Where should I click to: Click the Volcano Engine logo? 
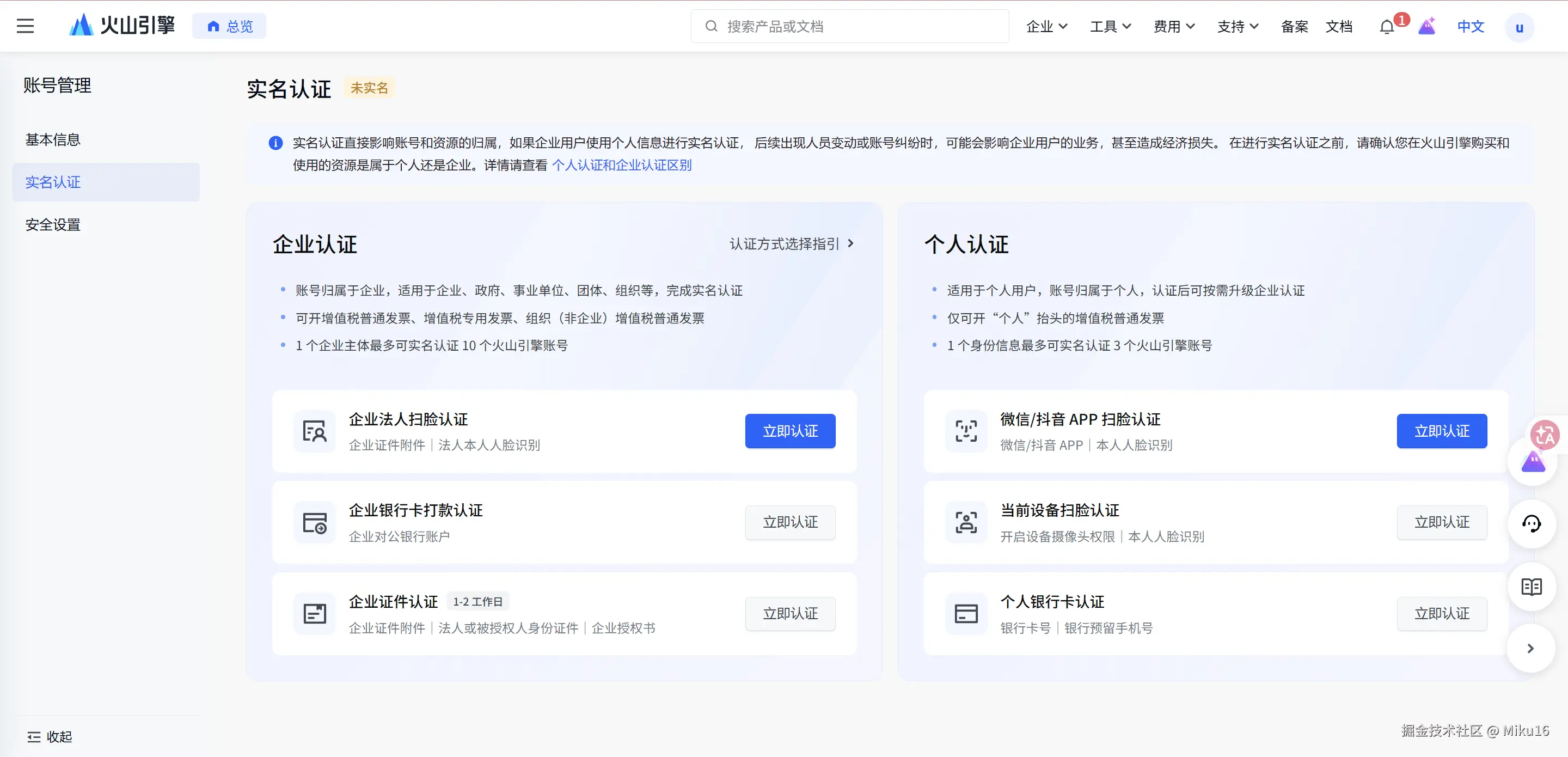(122, 26)
